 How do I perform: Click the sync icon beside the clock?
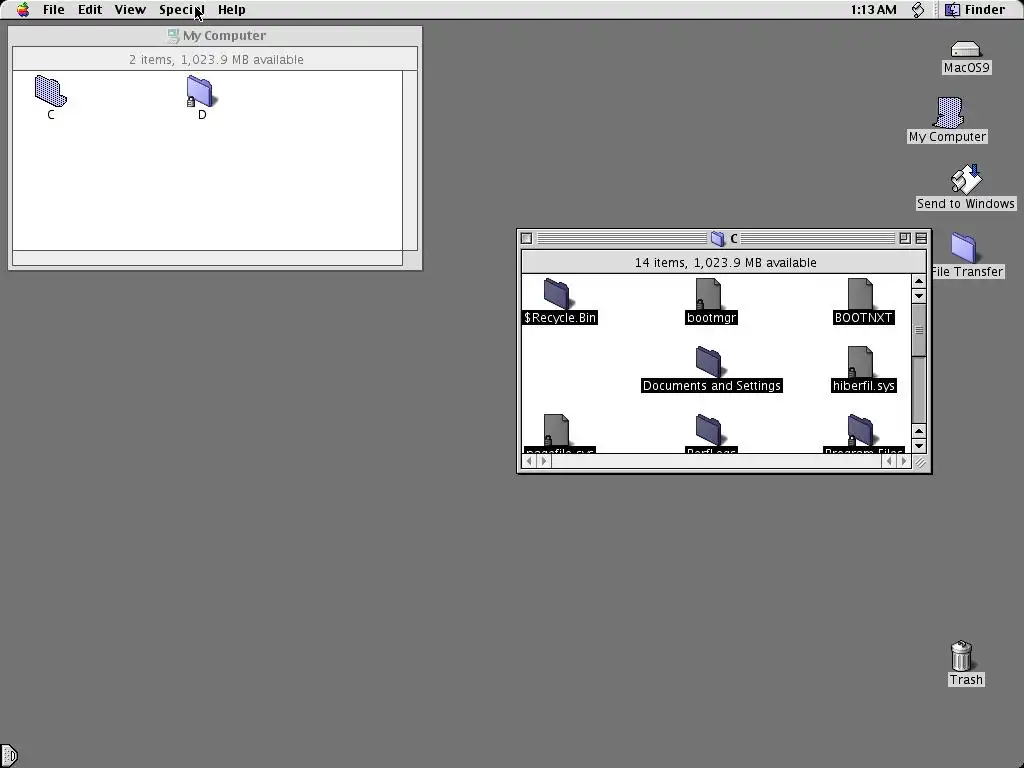(x=918, y=10)
